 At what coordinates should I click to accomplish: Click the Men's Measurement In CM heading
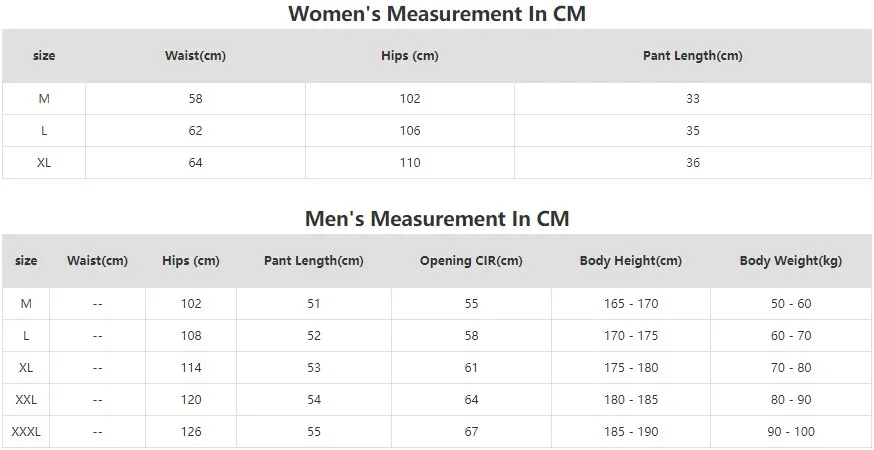[437, 219]
